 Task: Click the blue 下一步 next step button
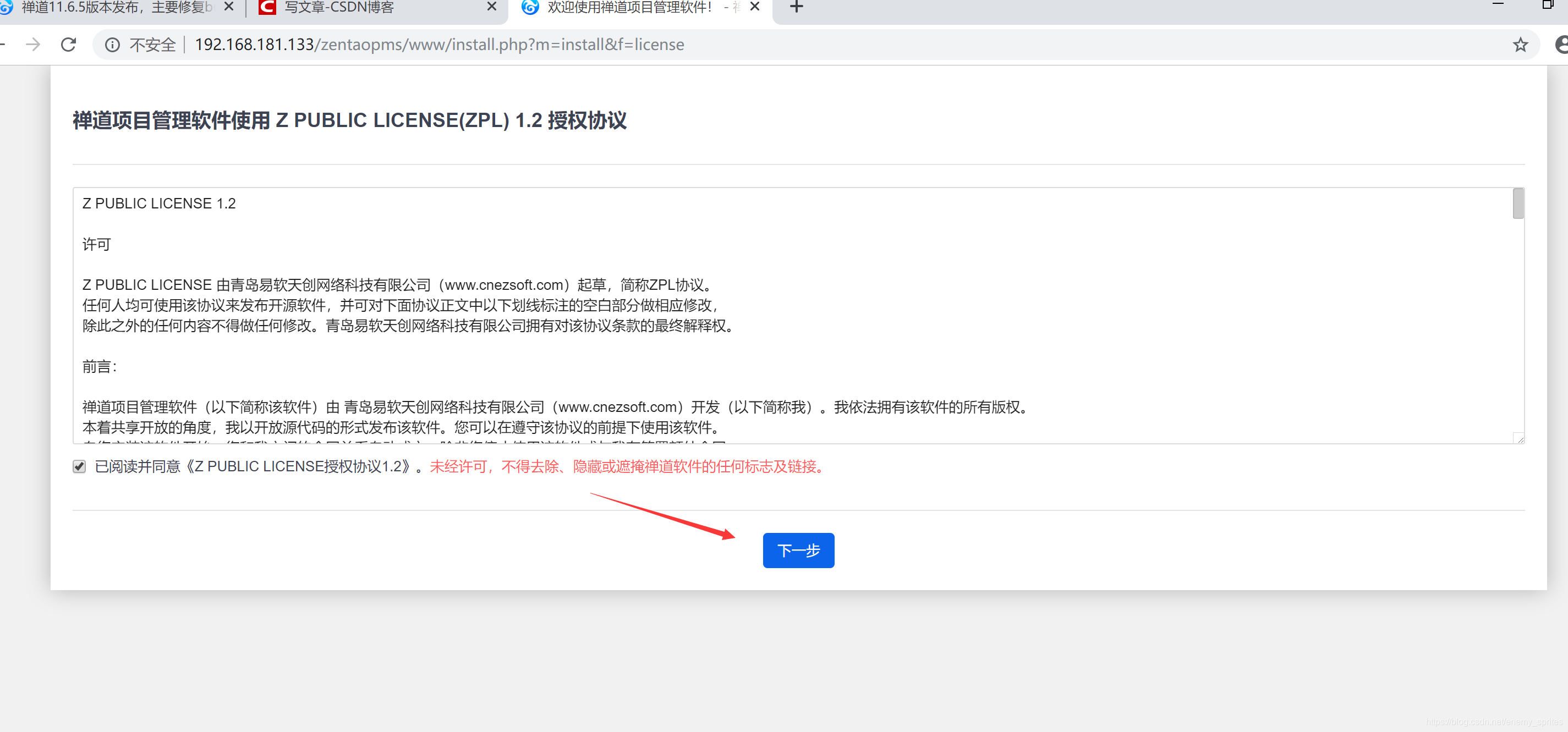[798, 550]
